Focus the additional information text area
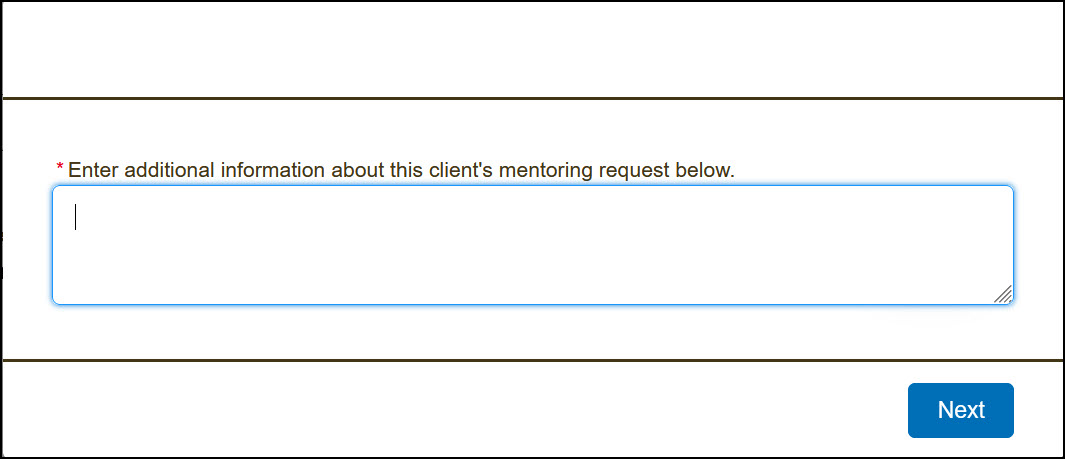 532,245
